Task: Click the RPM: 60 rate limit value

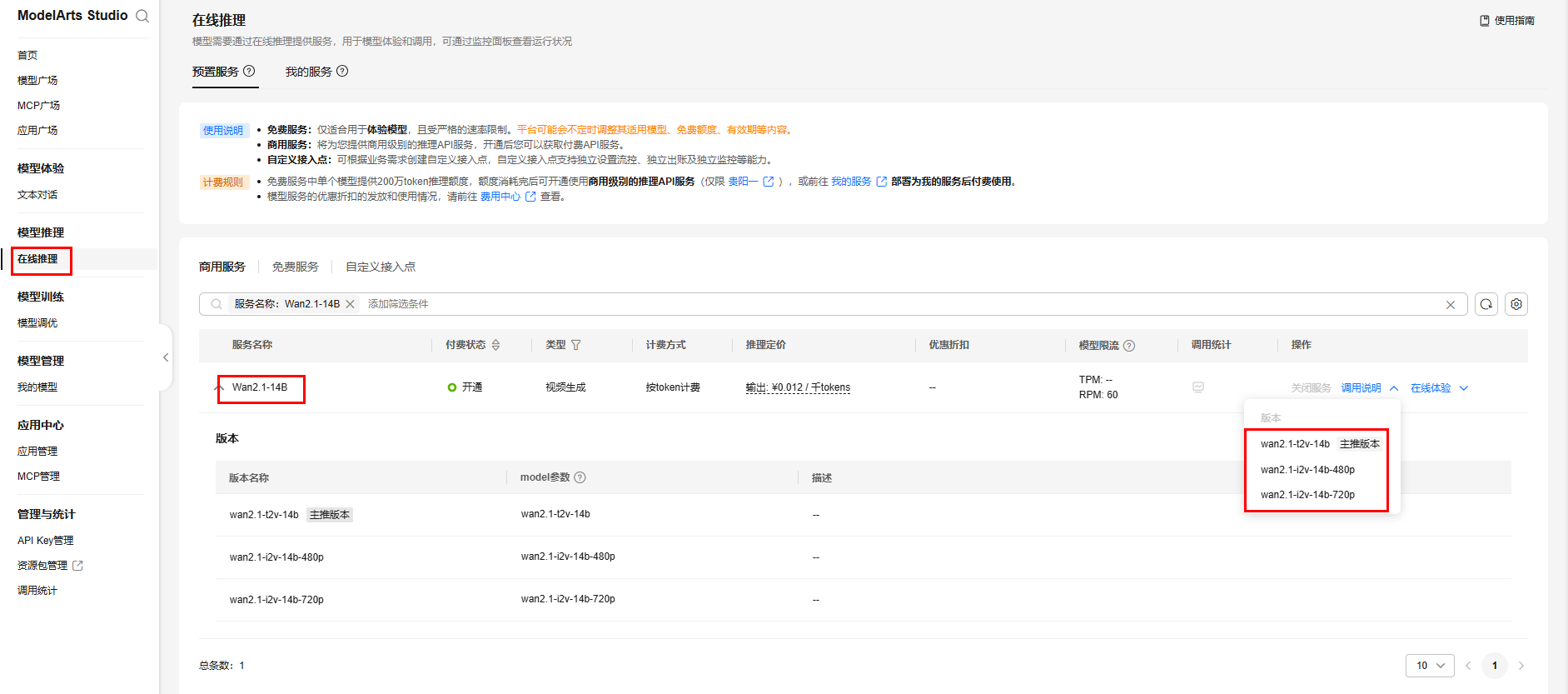Action: pyautogui.click(x=1098, y=395)
